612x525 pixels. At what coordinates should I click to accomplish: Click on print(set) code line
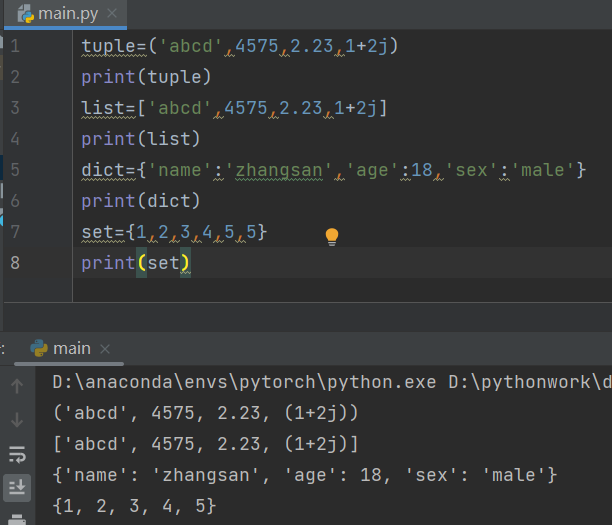click(136, 263)
